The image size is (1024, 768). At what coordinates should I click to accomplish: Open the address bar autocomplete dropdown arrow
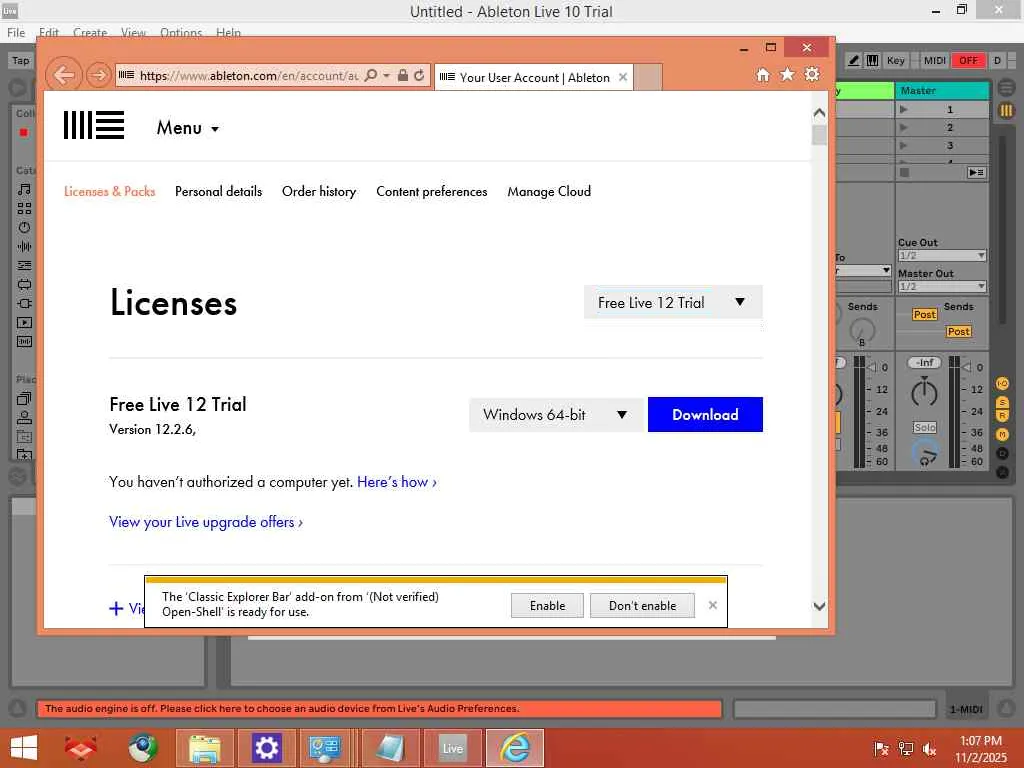387,75
